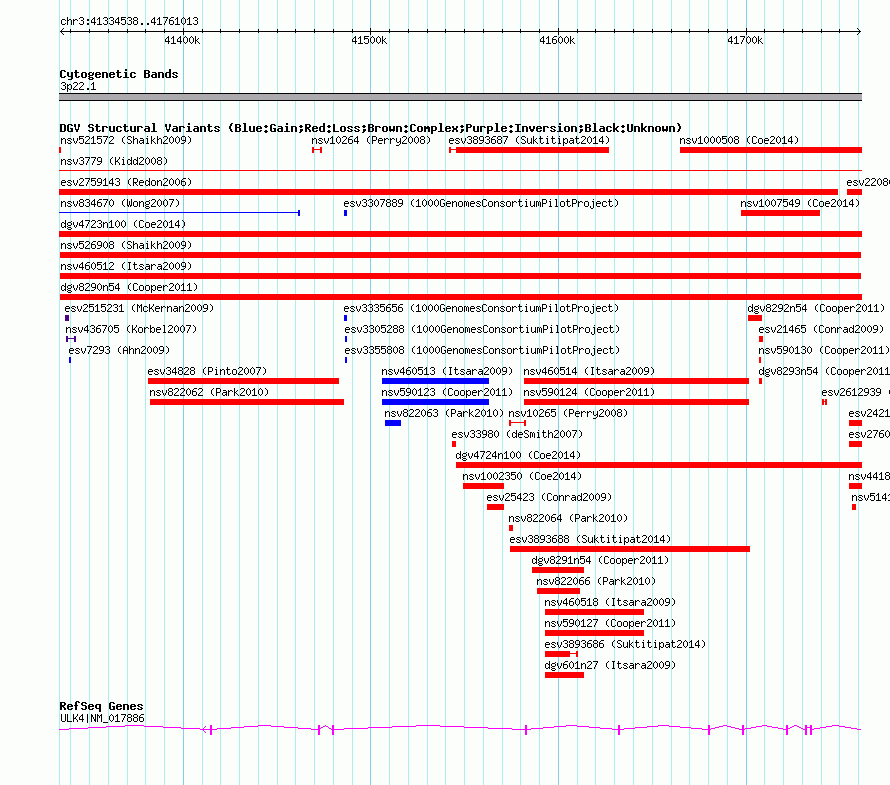Click the blue bar under nsv590123 (Cooper2011)
Image resolution: width=890 pixels, height=785 pixels.
click(435, 402)
